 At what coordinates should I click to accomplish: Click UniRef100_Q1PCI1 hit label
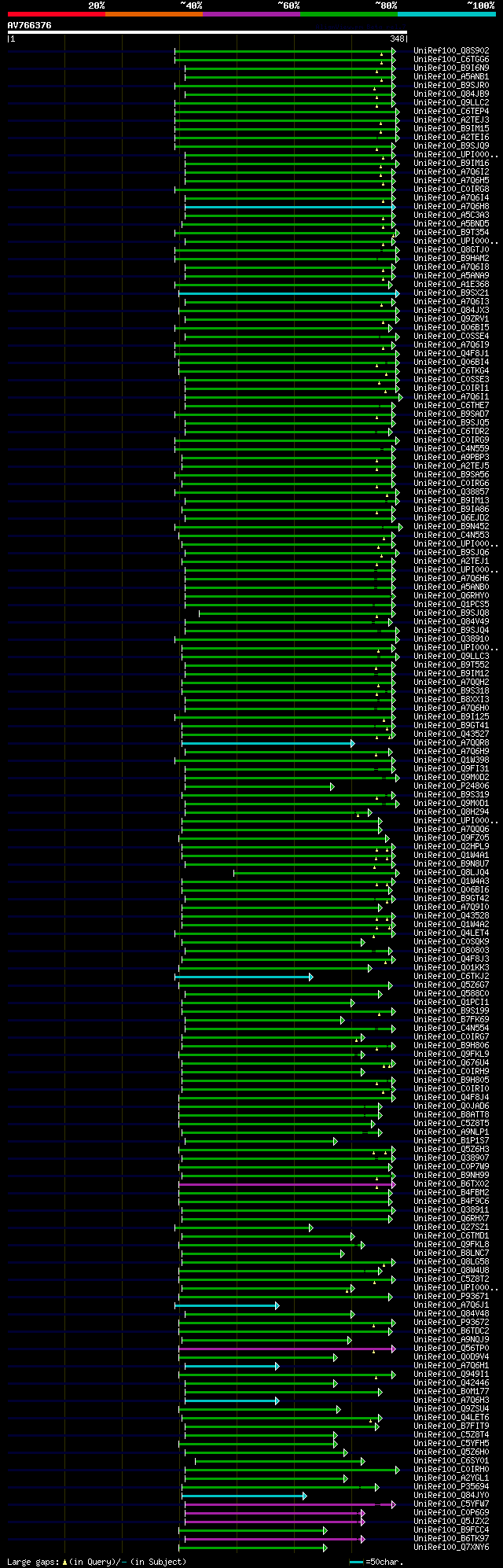[451, 1002]
